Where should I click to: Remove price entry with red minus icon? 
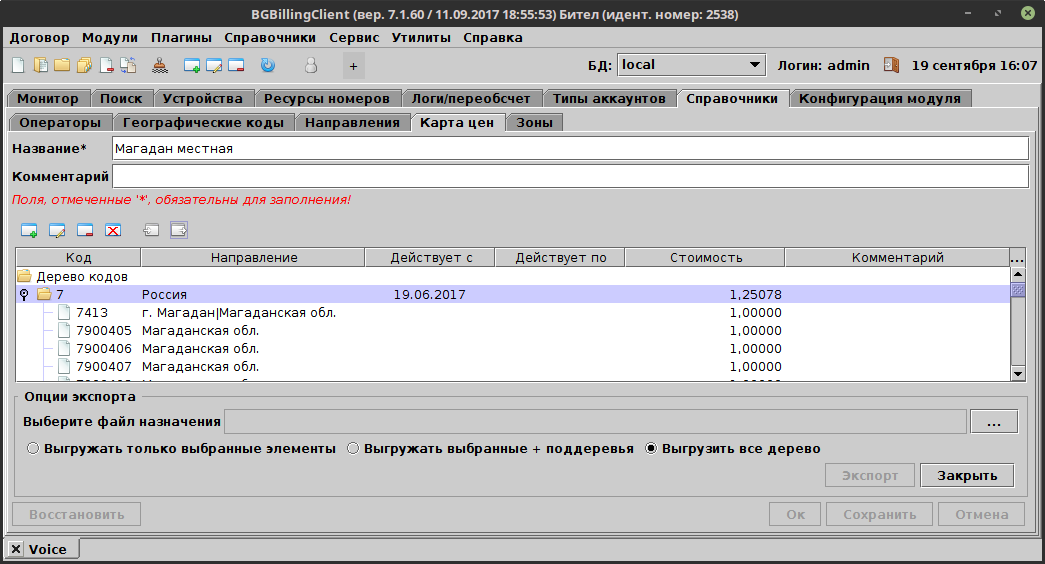85,231
